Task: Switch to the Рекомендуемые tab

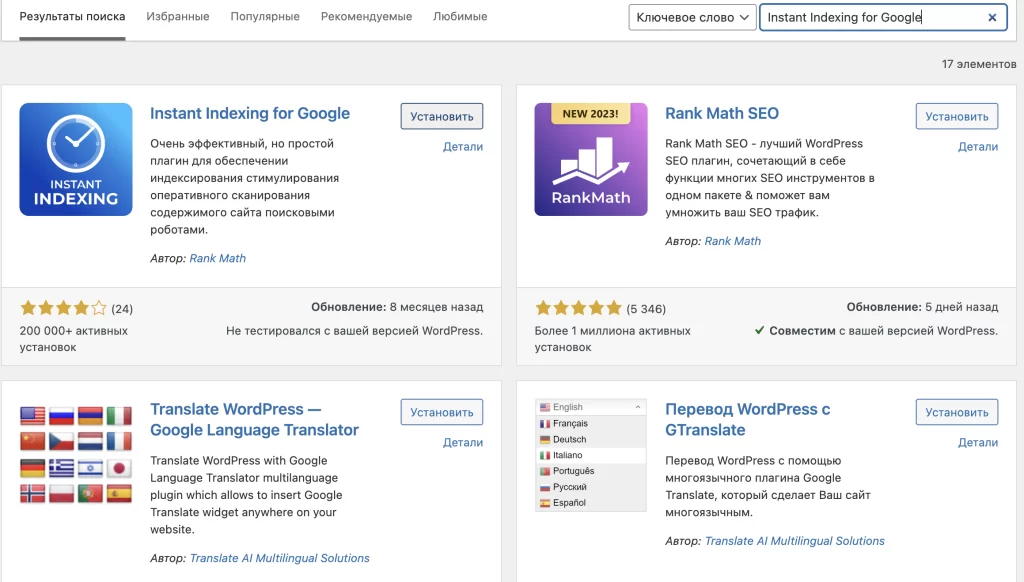Action: (366, 16)
